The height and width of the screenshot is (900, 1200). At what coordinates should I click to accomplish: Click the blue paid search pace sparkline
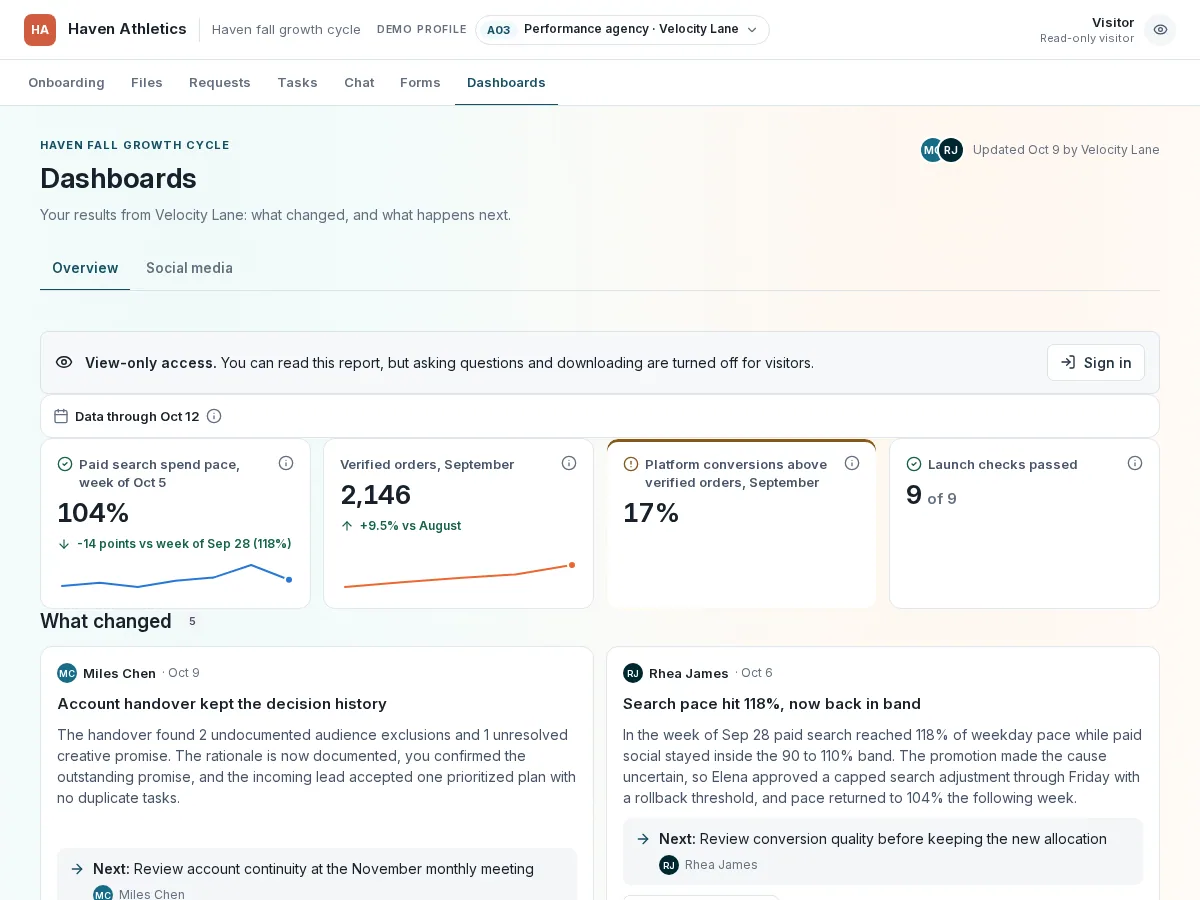pos(176,576)
